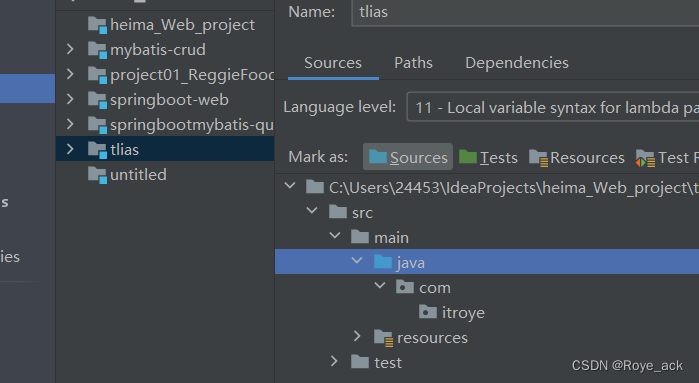Click the heima_Web_project module folder icon
The width and height of the screenshot is (699, 383).
(x=97, y=25)
